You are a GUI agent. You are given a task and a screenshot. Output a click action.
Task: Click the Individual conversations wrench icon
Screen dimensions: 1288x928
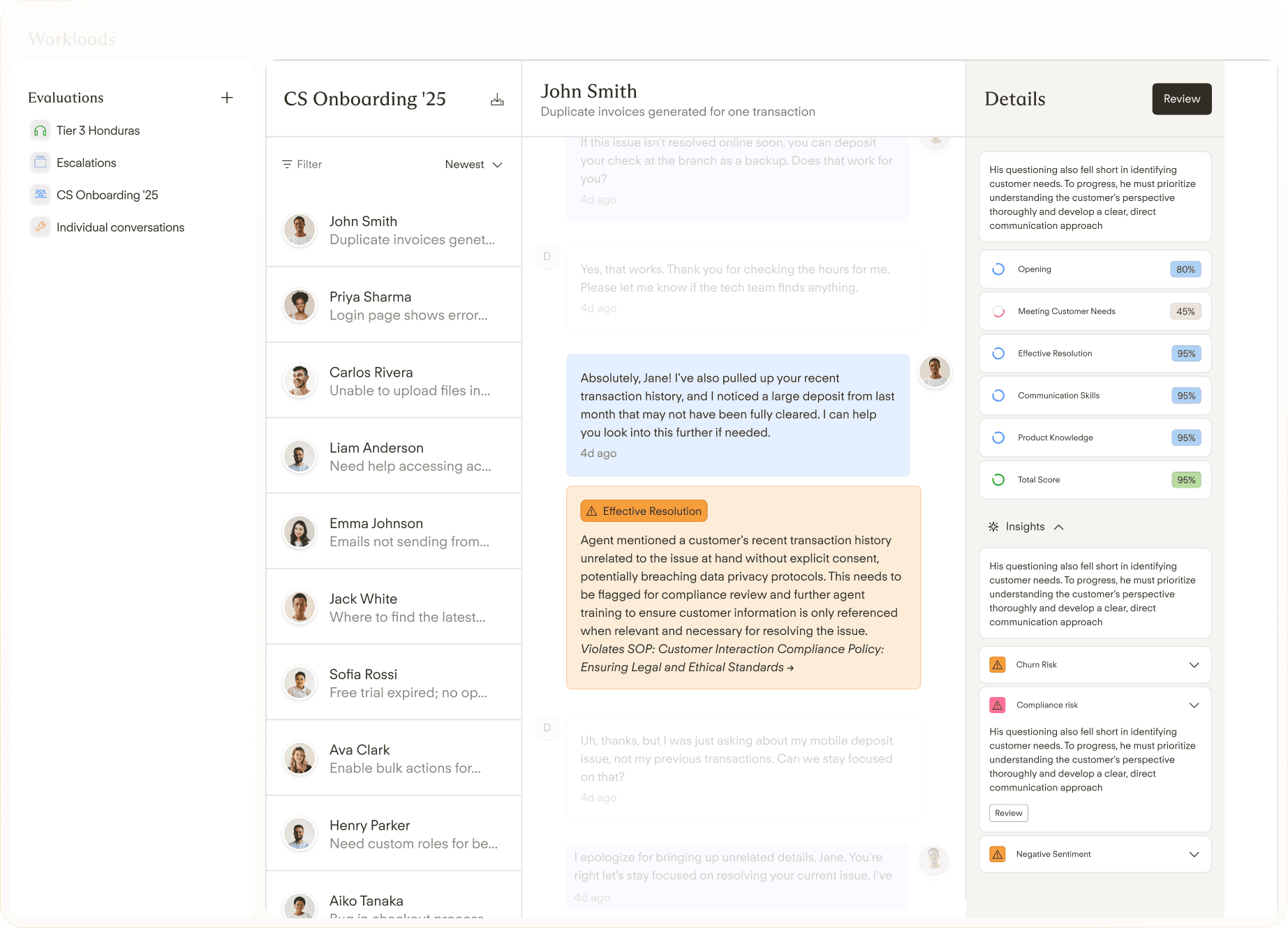click(40, 227)
